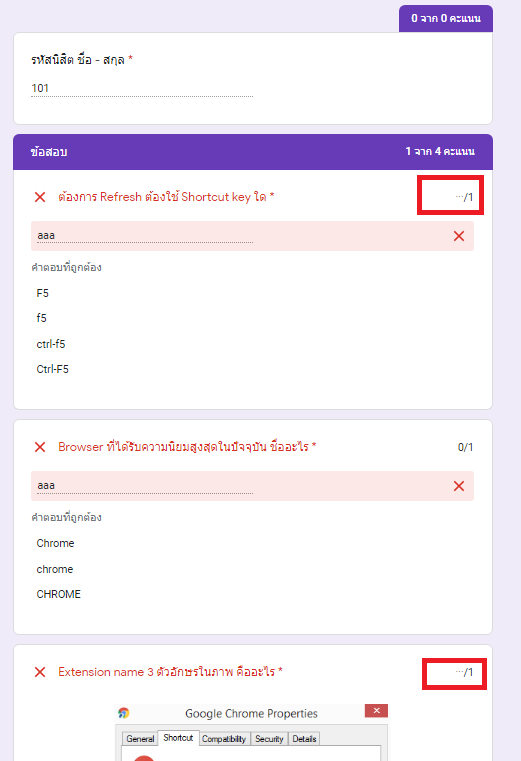
Task: Click the red X beside the Browser question
Action: click(40, 447)
